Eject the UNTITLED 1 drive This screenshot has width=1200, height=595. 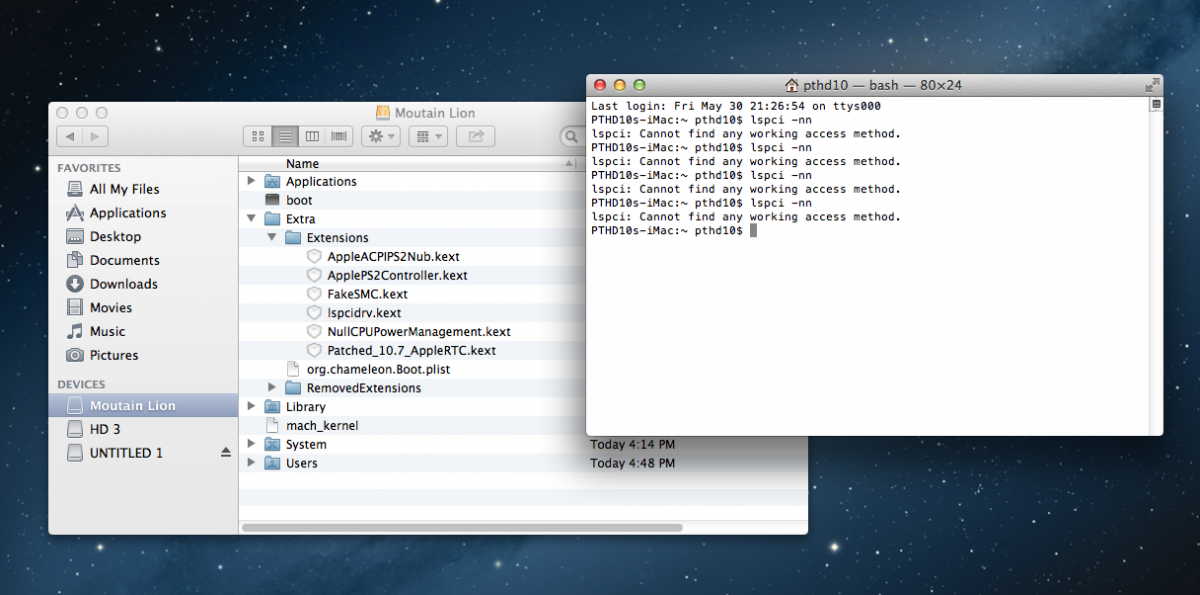click(225, 453)
